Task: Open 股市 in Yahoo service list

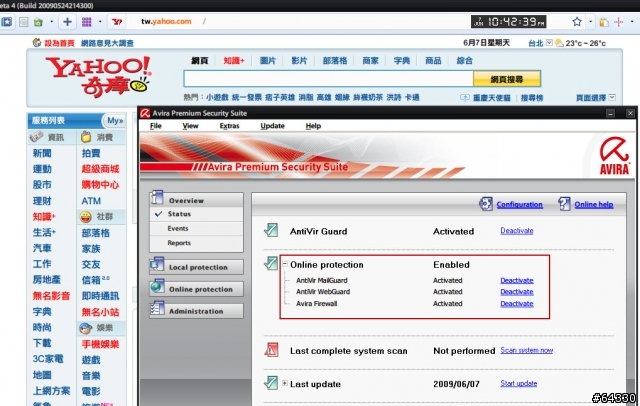Action: click(42, 185)
